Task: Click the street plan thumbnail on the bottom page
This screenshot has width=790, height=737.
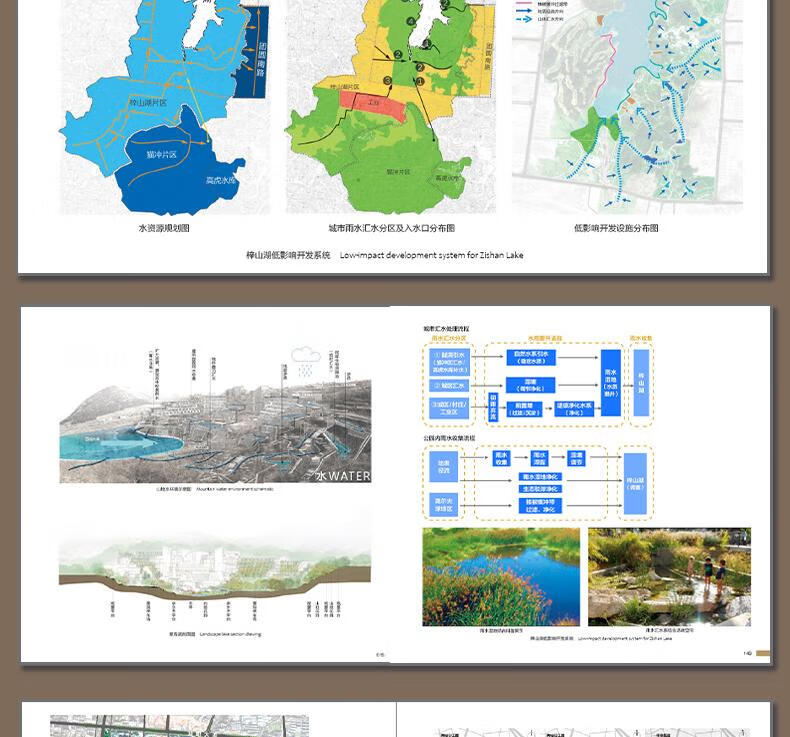Action: tap(180, 725)
